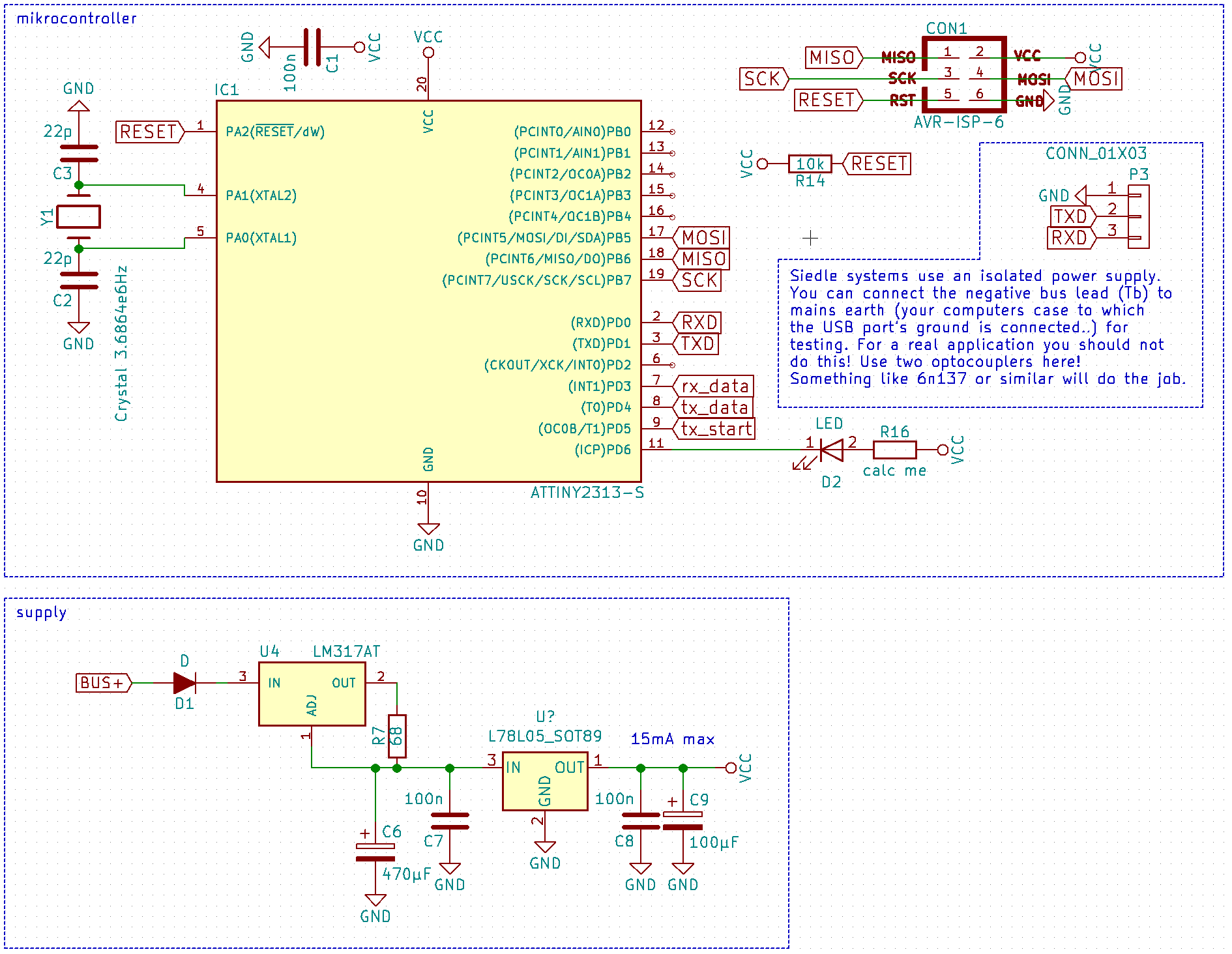Select the tx_start net label

pyautogui.click(x=714, y=428)
